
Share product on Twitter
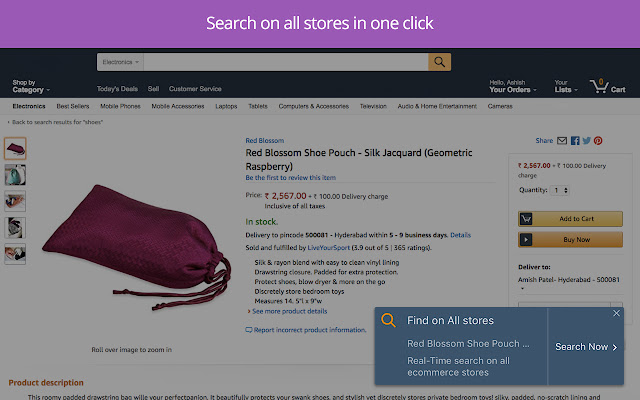coord(586,141)
